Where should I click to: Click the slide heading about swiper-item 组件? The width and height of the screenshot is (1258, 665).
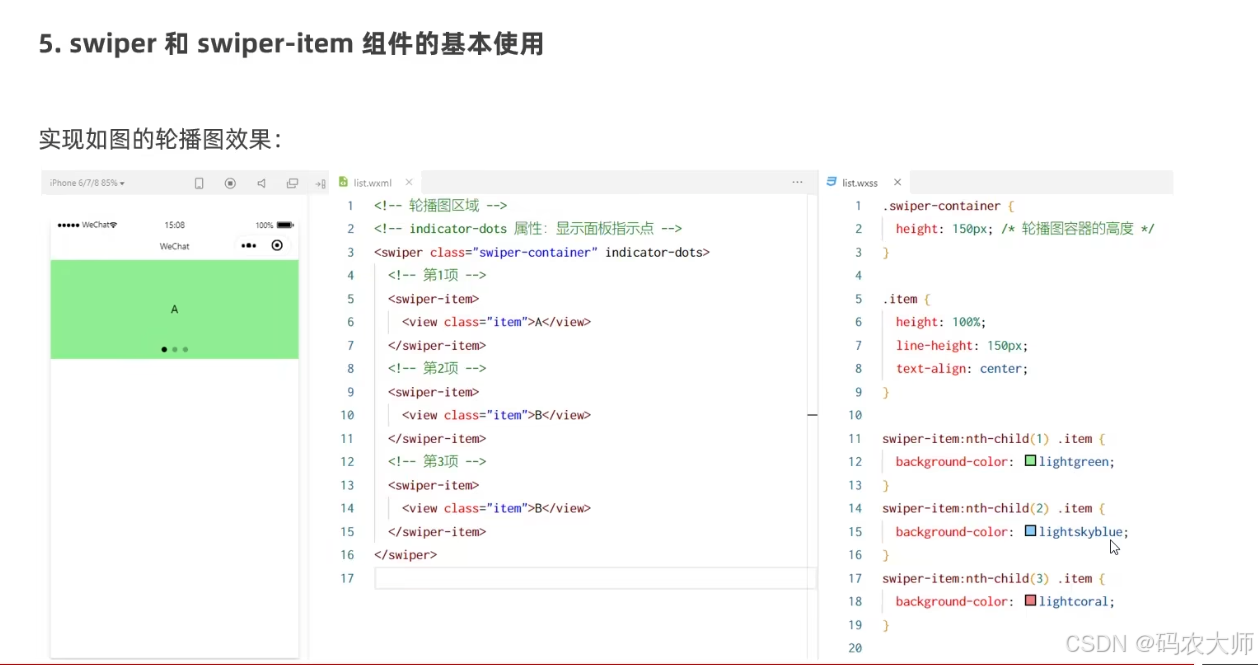(292, 44)
